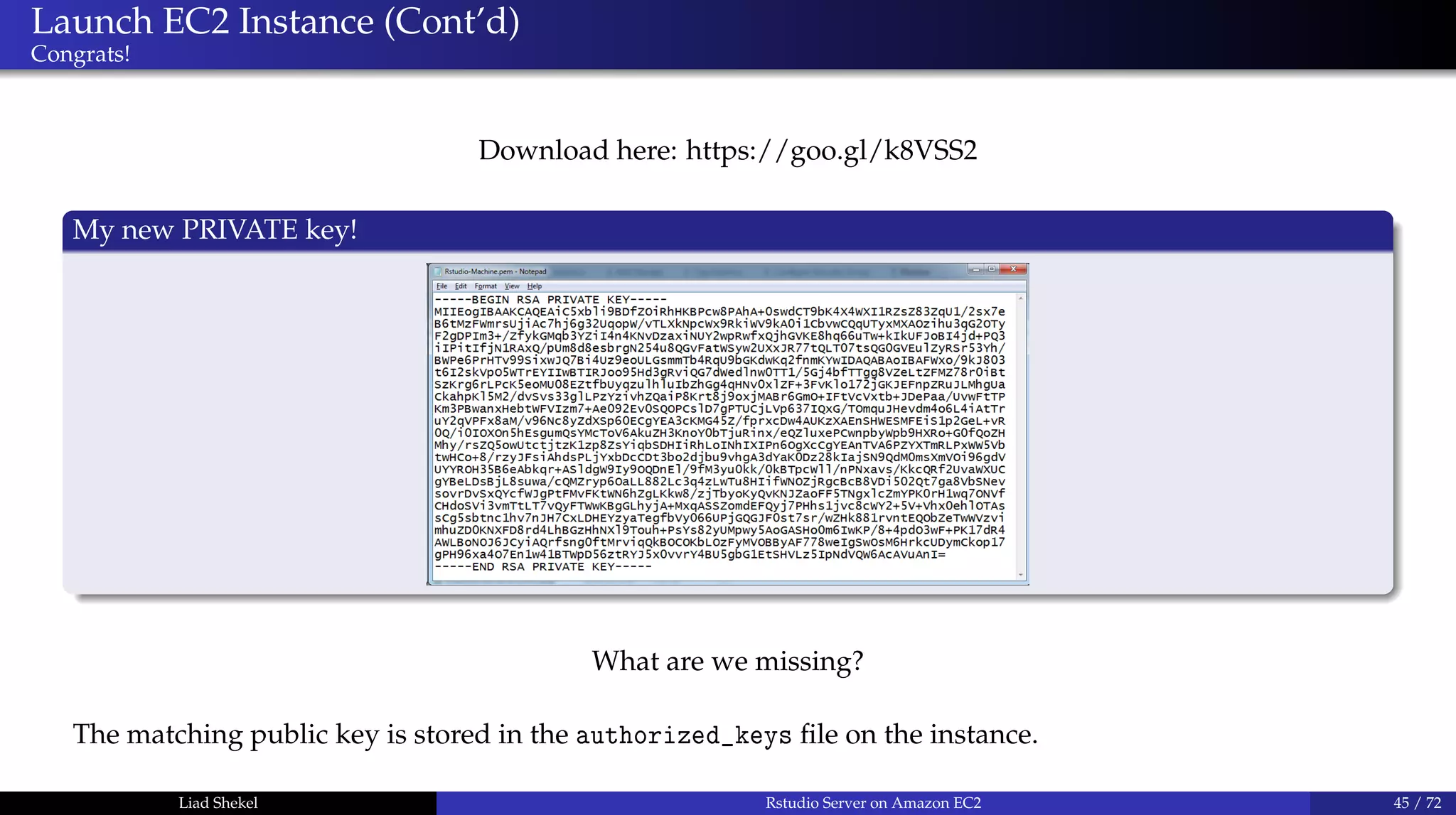This screenshot has height=815, width=1456.
Task: Close the Rstudio-Machine.pem Notepad window
Action: click(1013, 269)
